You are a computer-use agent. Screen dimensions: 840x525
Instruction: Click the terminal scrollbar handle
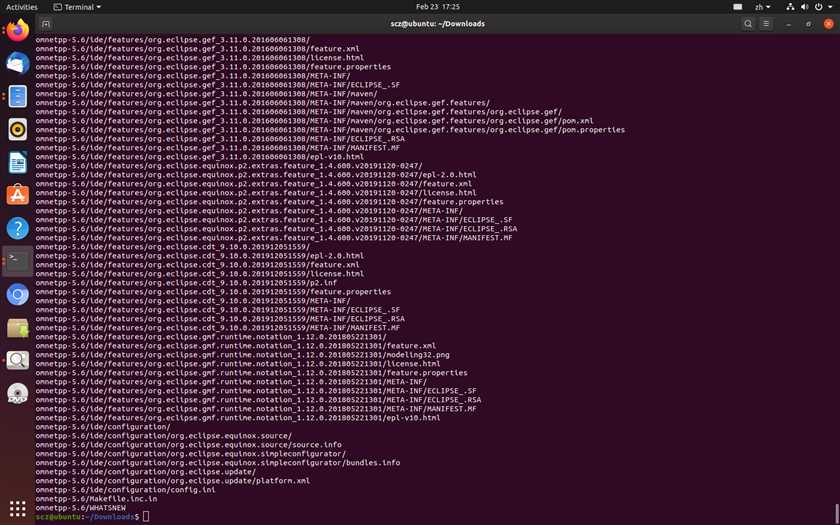tap(836, 513)
